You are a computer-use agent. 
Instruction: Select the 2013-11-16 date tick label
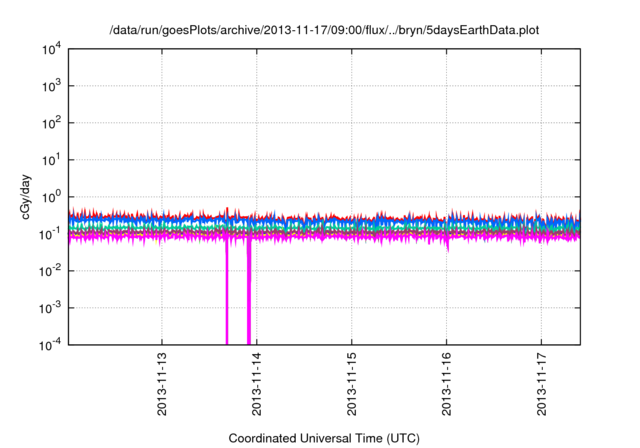(447, 384)
